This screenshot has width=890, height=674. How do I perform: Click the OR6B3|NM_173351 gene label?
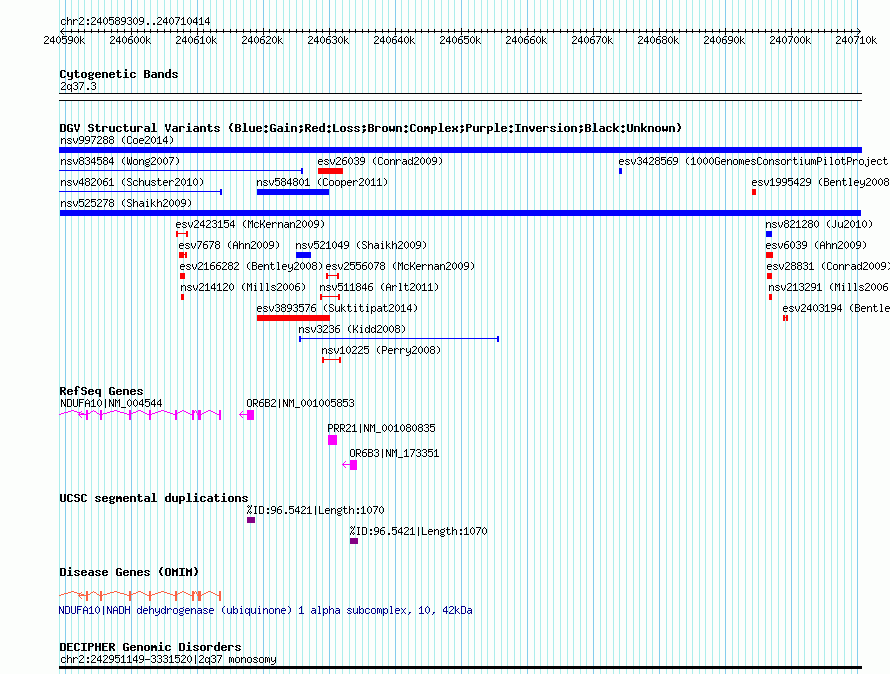click(394, 453)
